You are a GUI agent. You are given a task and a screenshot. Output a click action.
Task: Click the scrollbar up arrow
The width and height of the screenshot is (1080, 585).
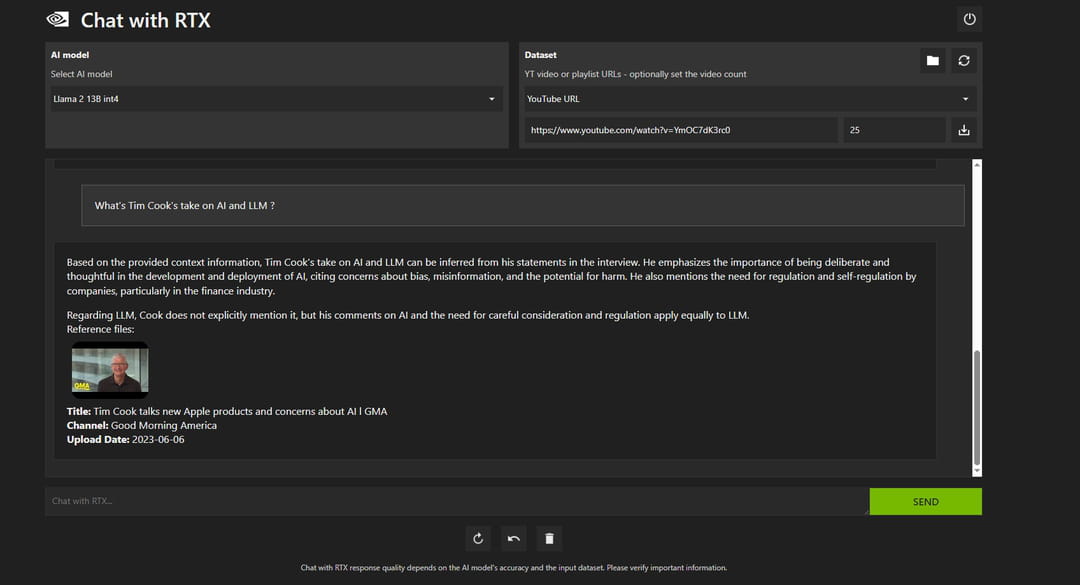point(977,164)
